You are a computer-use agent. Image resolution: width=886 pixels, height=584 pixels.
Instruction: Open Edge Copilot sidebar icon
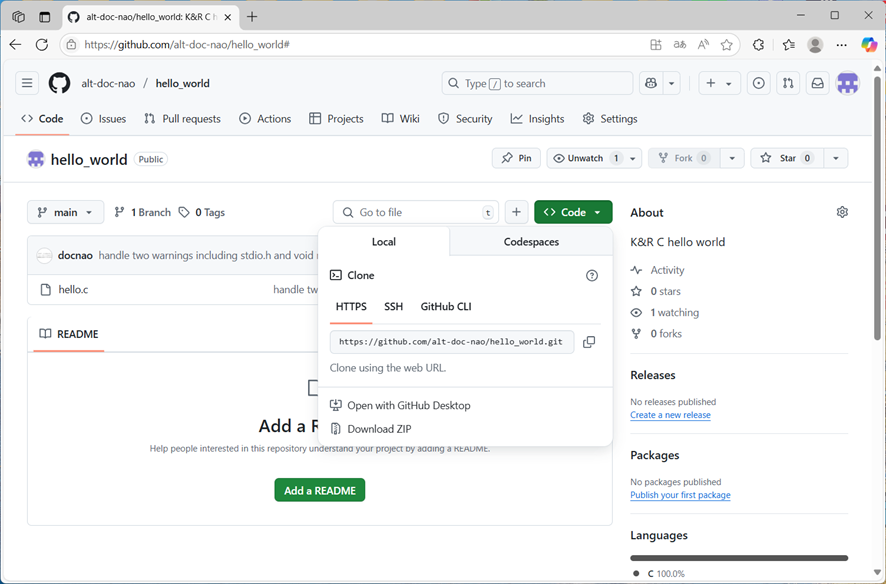[x=868, y=45]
